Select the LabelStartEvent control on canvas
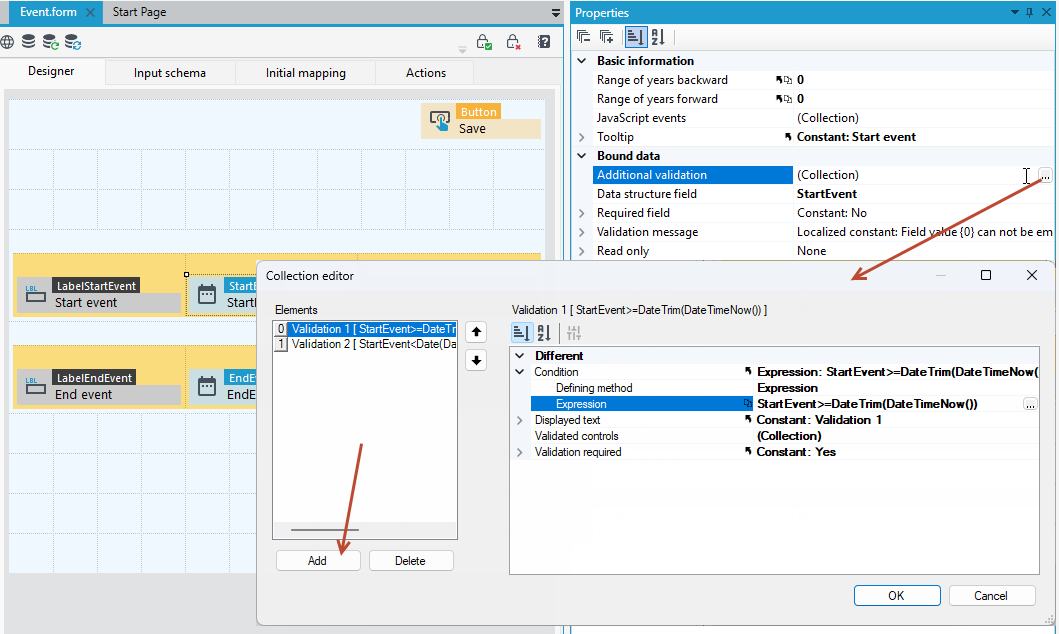This screenshot has width=1059, height=634. coord(99,294)
